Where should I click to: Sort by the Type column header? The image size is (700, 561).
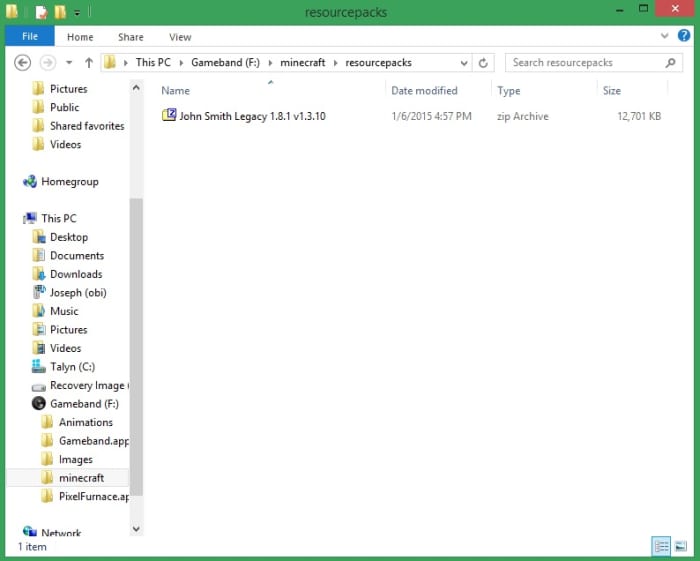[x=508, y=91]
